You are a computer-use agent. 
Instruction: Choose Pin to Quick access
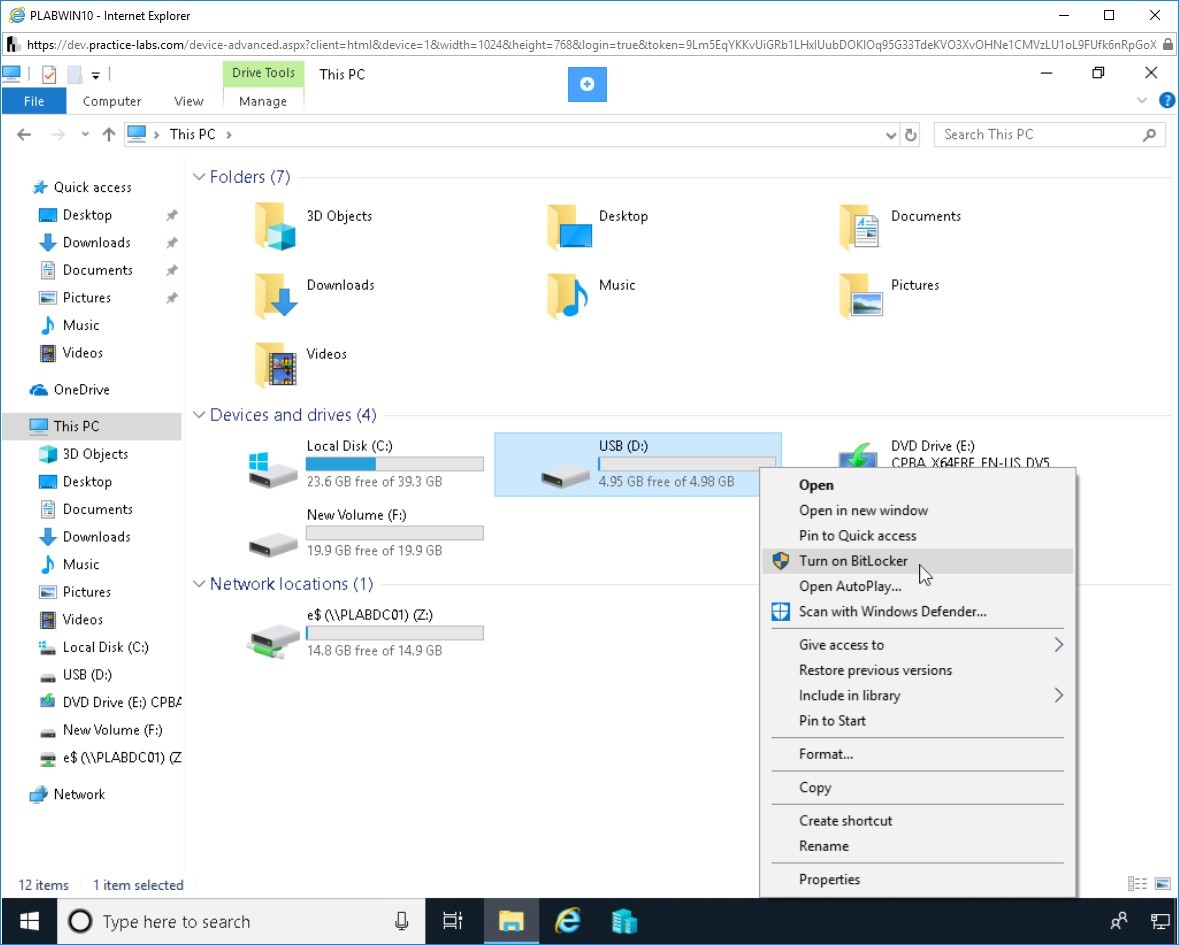click(x=917, y=535)
